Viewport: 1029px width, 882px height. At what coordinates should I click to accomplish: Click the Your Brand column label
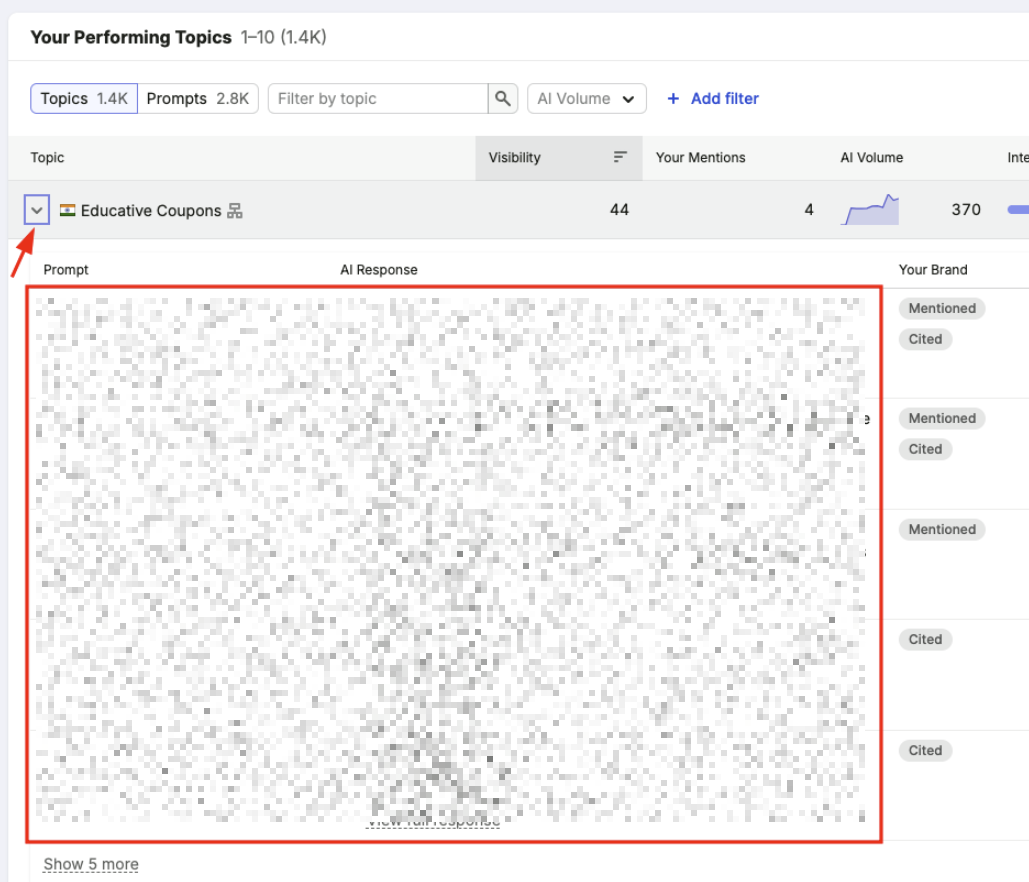coord(933,270)
